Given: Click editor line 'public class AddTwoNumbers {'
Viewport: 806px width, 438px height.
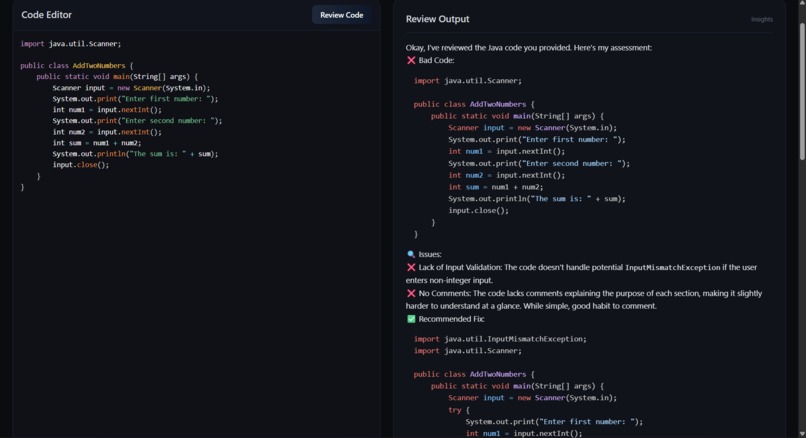Looking at the screenshot, I should (77, 65).
